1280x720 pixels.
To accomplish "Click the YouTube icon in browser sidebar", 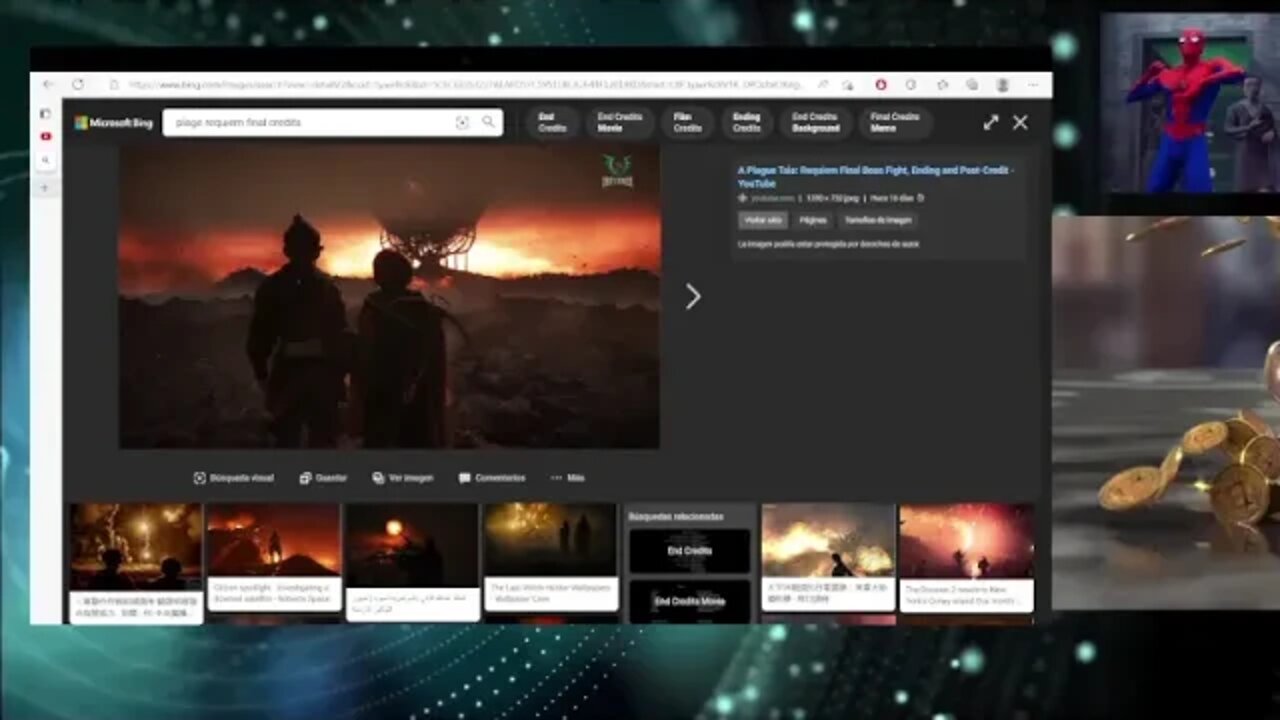I will pos(46,136).
